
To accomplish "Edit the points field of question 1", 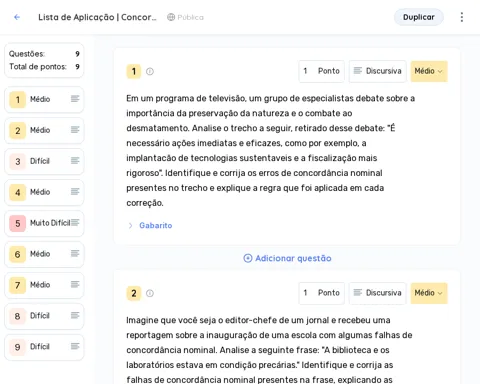I will (321, 71).
